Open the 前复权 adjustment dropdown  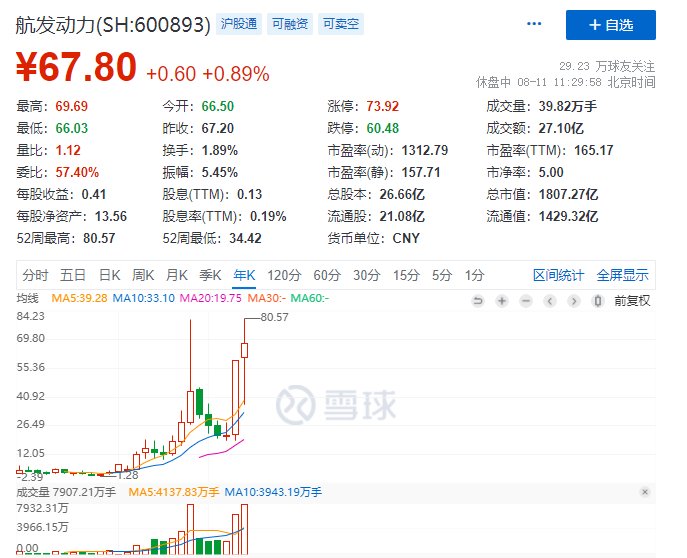[632, 301]
